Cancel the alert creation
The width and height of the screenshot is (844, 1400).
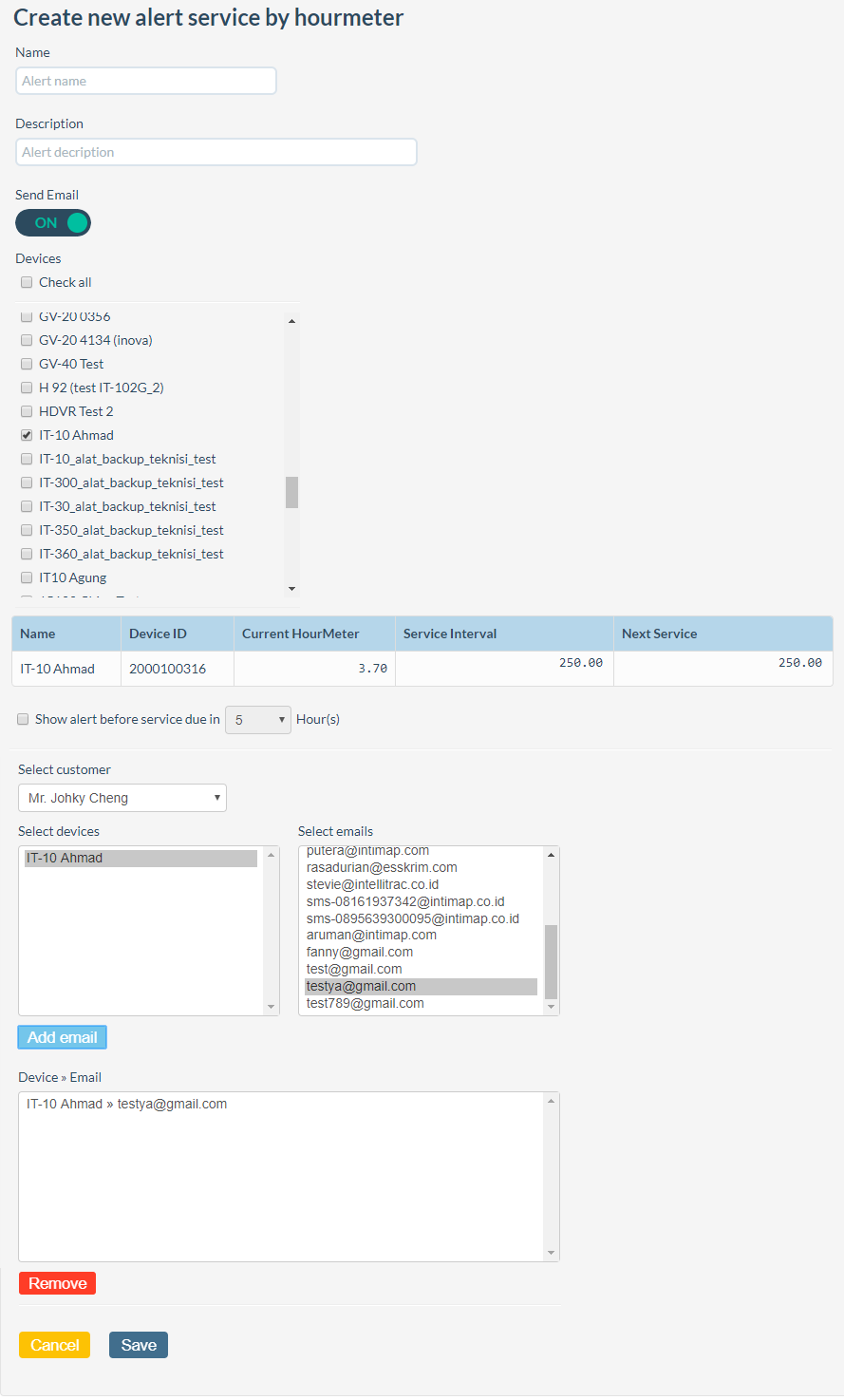[54, 1345]
